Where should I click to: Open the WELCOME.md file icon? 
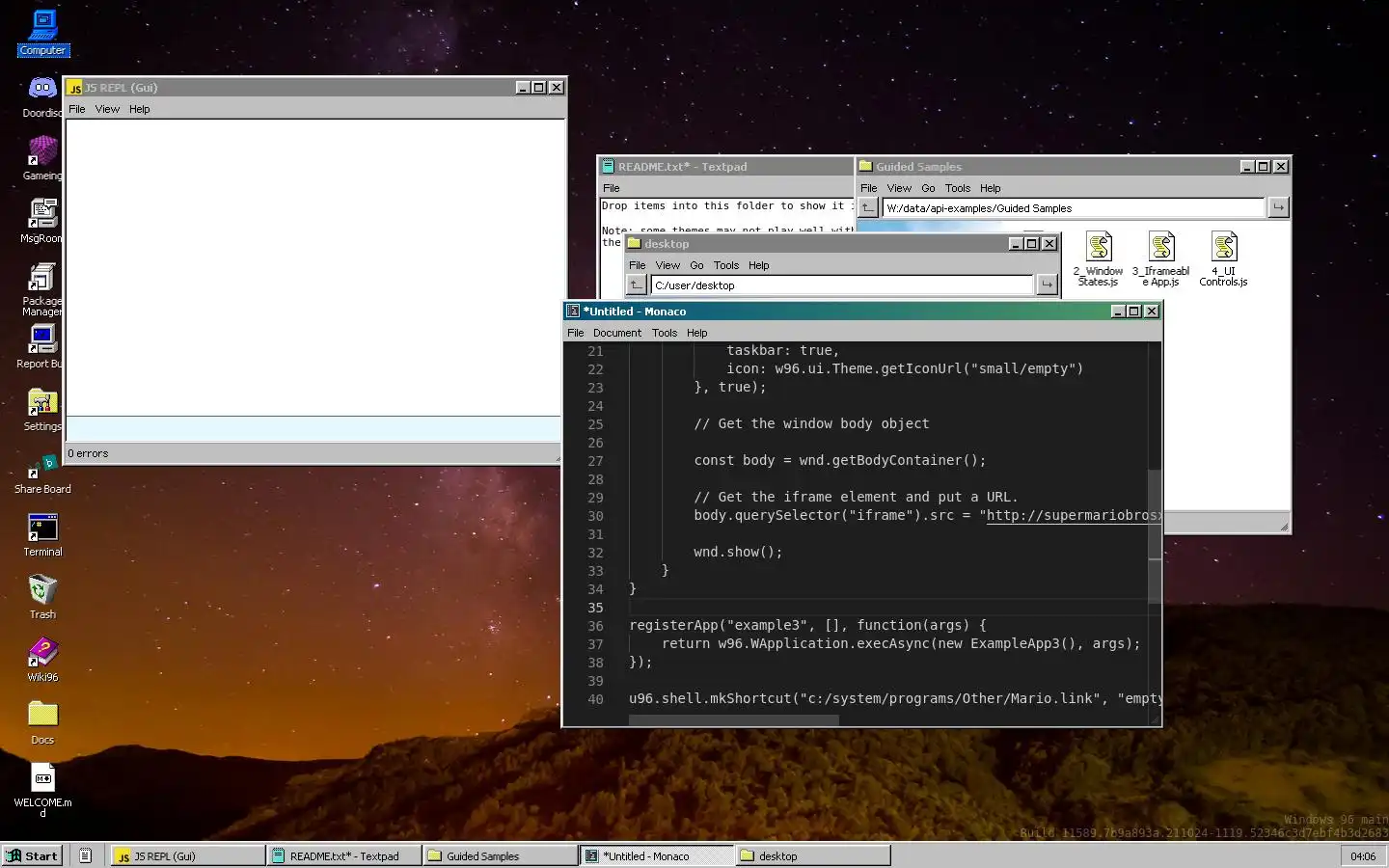(42, 790)
